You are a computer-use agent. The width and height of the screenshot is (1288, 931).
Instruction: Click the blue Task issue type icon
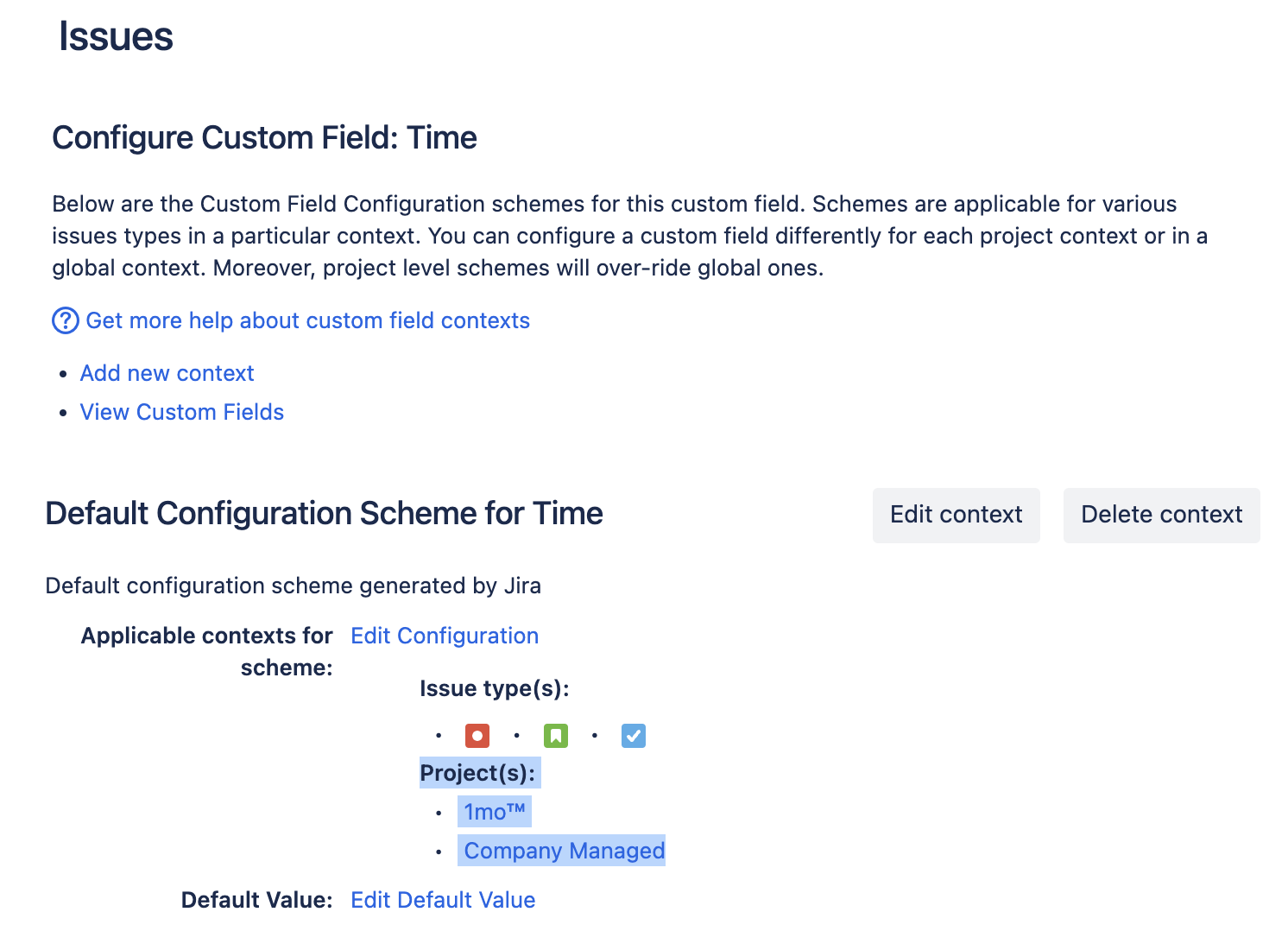[634, 736]
